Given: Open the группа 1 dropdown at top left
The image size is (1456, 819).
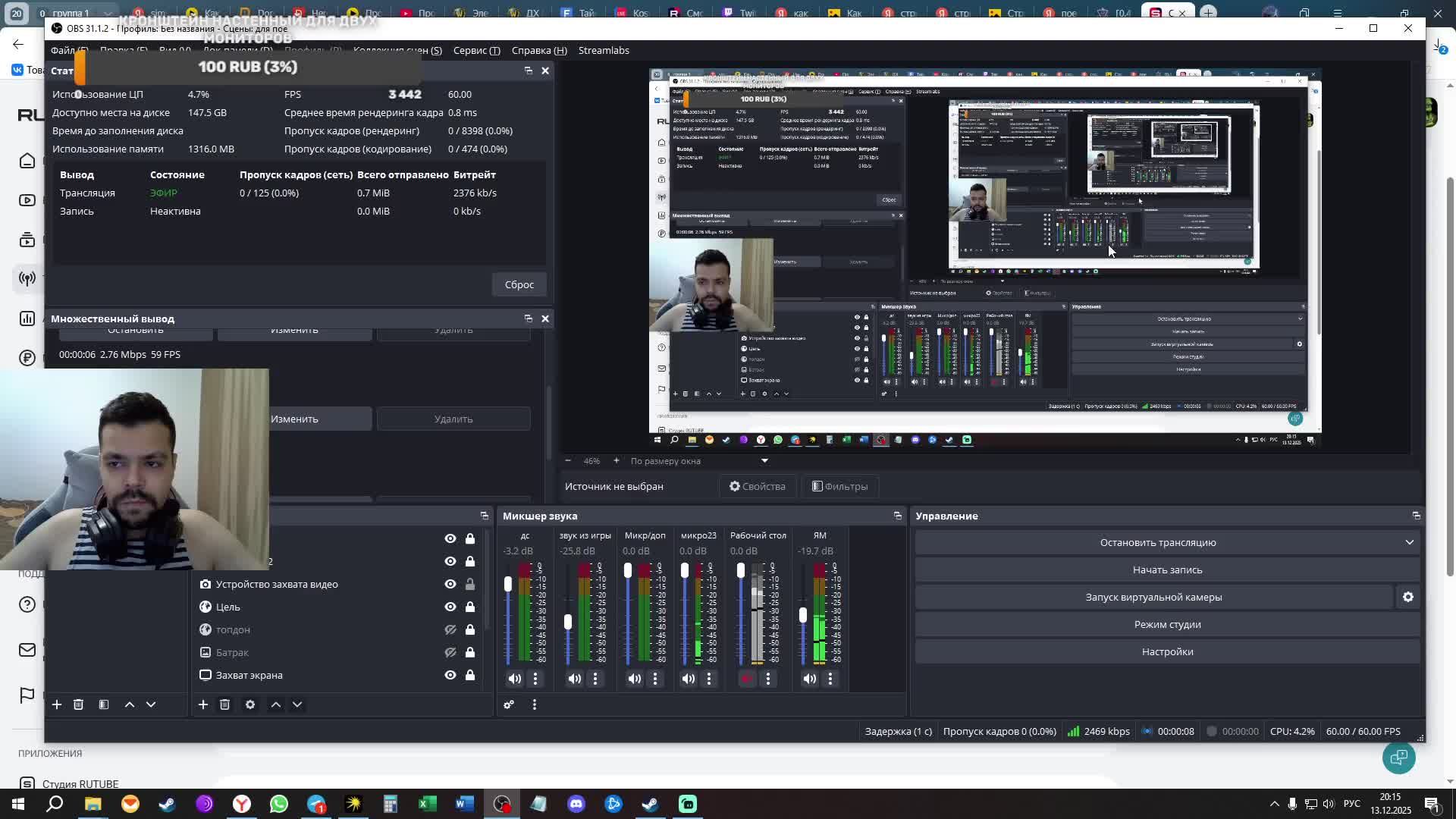Looking at the screenshot, I should [108, 13].
